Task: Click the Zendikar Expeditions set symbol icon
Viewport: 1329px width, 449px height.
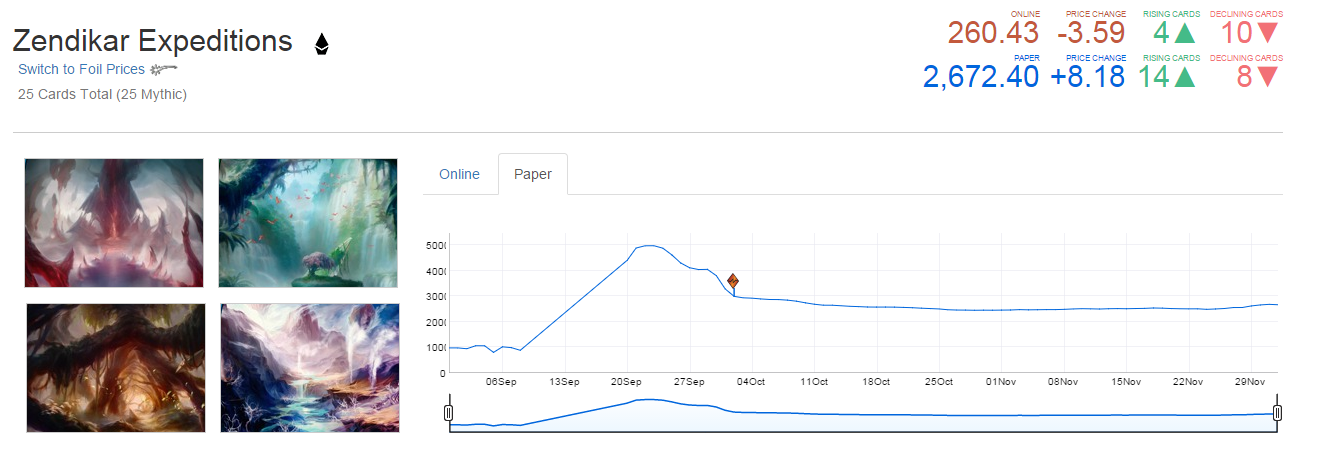Action: click(321, 44)
